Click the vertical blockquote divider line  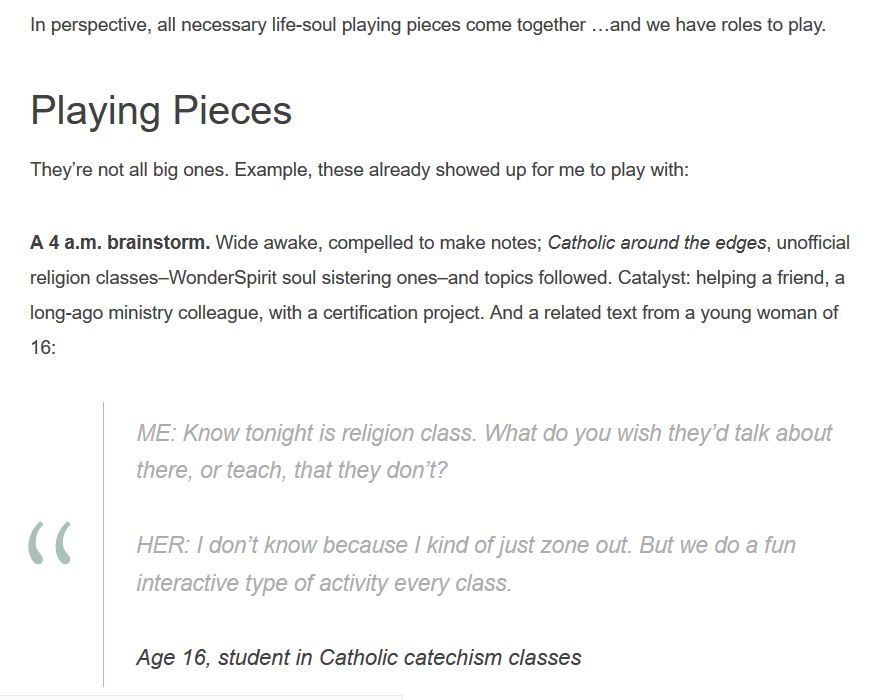[103, 544]
